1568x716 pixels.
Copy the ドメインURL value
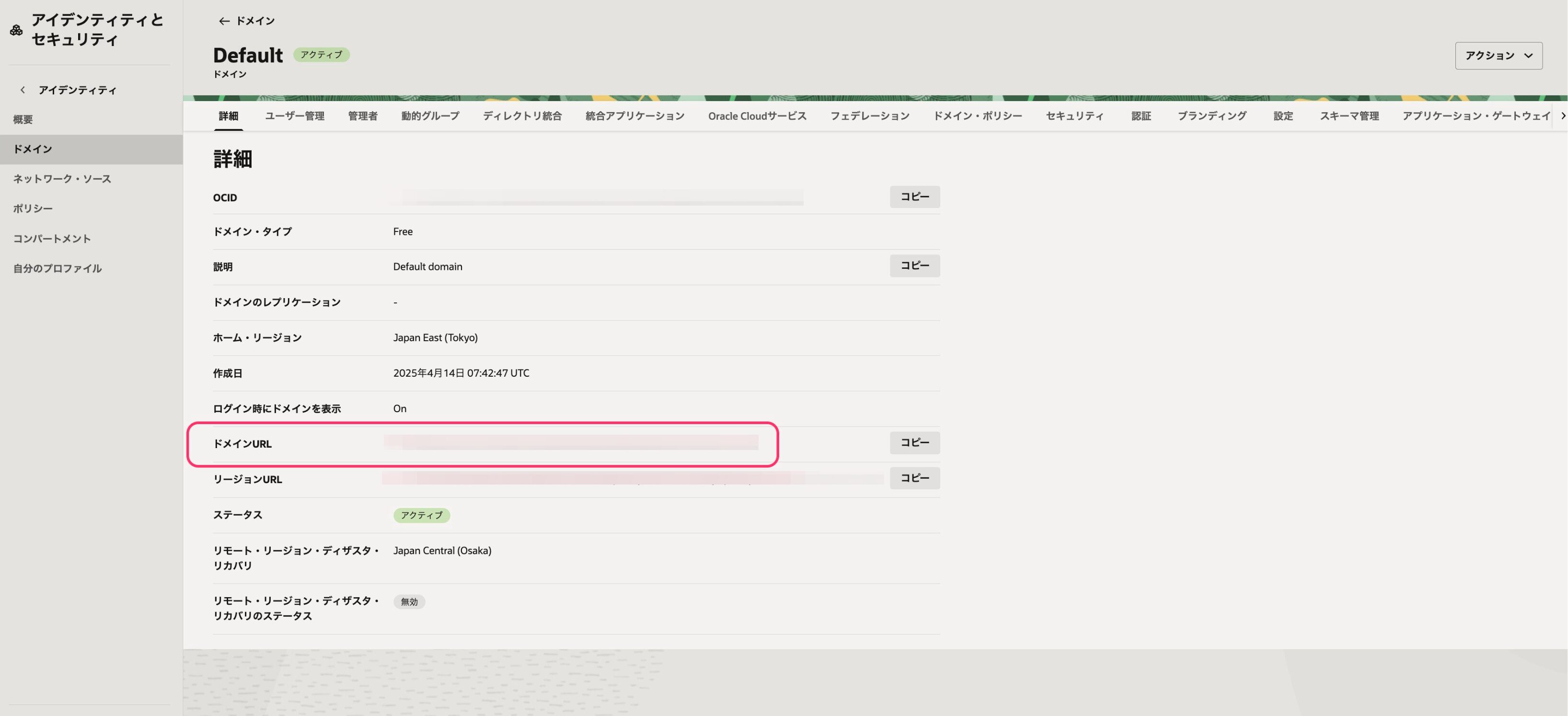point(914,443)
